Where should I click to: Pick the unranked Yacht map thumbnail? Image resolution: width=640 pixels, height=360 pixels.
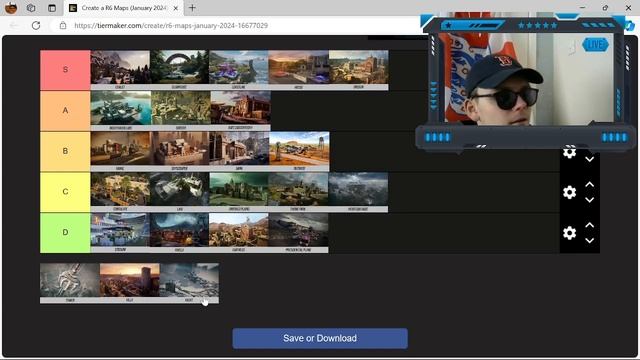(189, 283)
